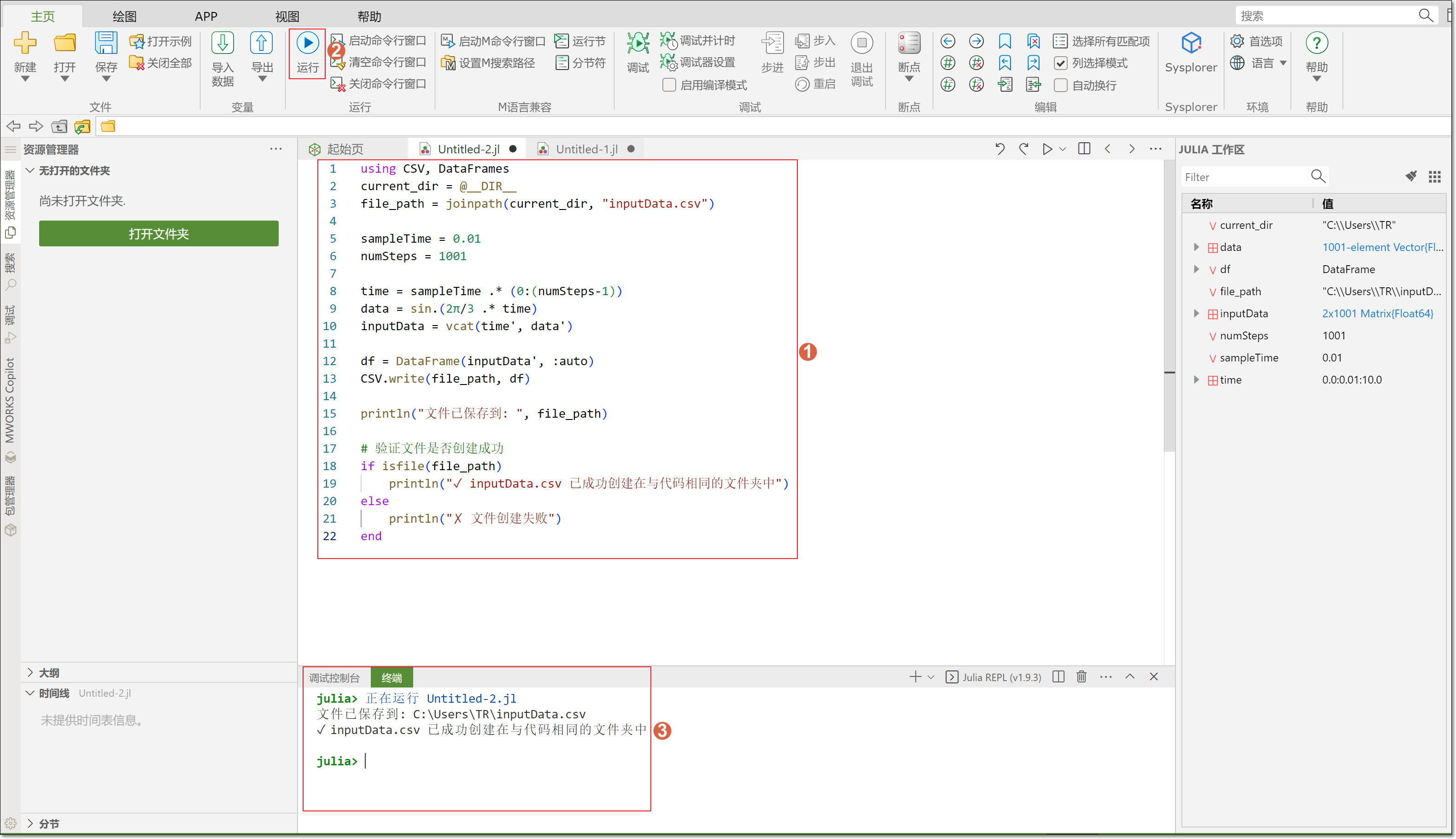Viewport: 1456px width, 839px height.
Task: Click the split editor icon in tab bar
Action: [x=1084, y=149]
